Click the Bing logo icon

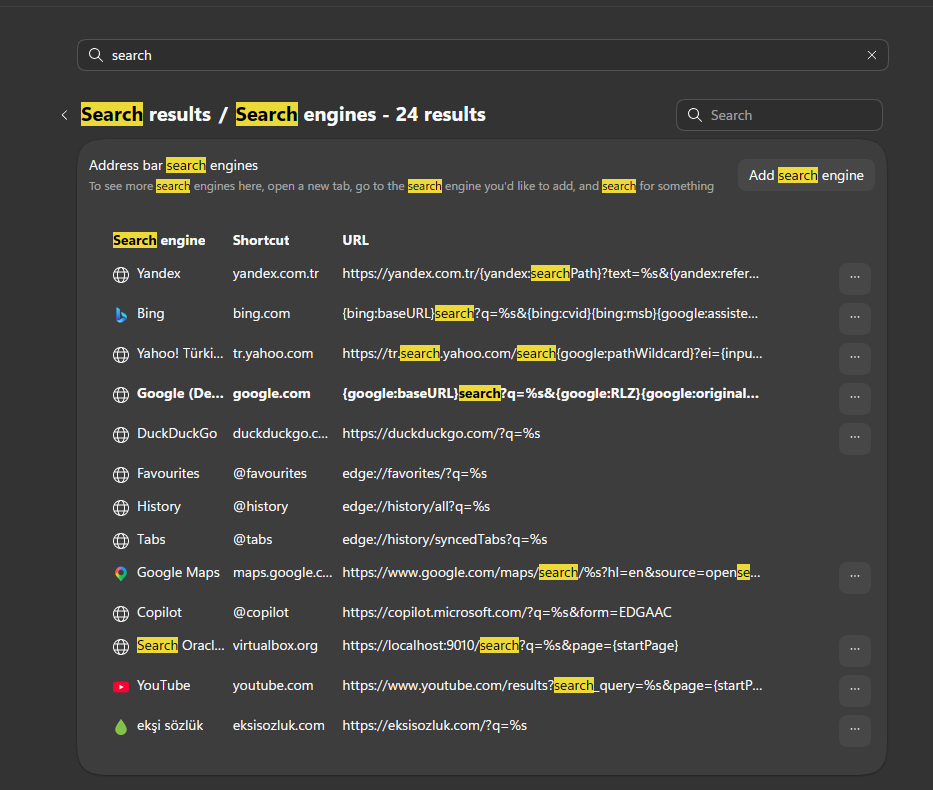[121, 315]
